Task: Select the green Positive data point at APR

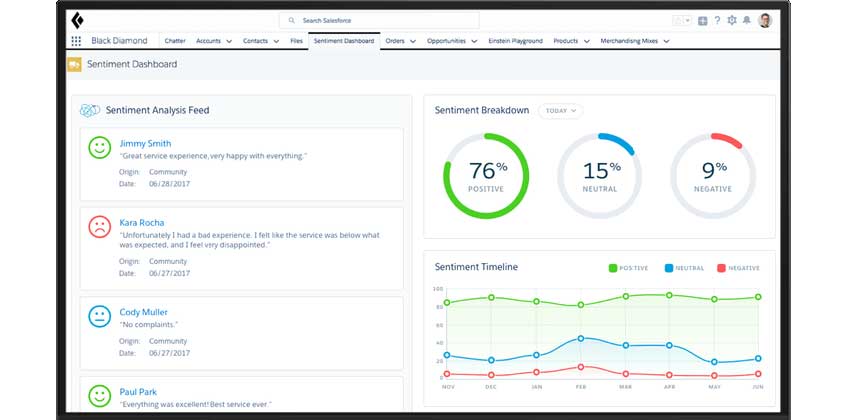Action: pyautogui.click(x=669, y=295)
